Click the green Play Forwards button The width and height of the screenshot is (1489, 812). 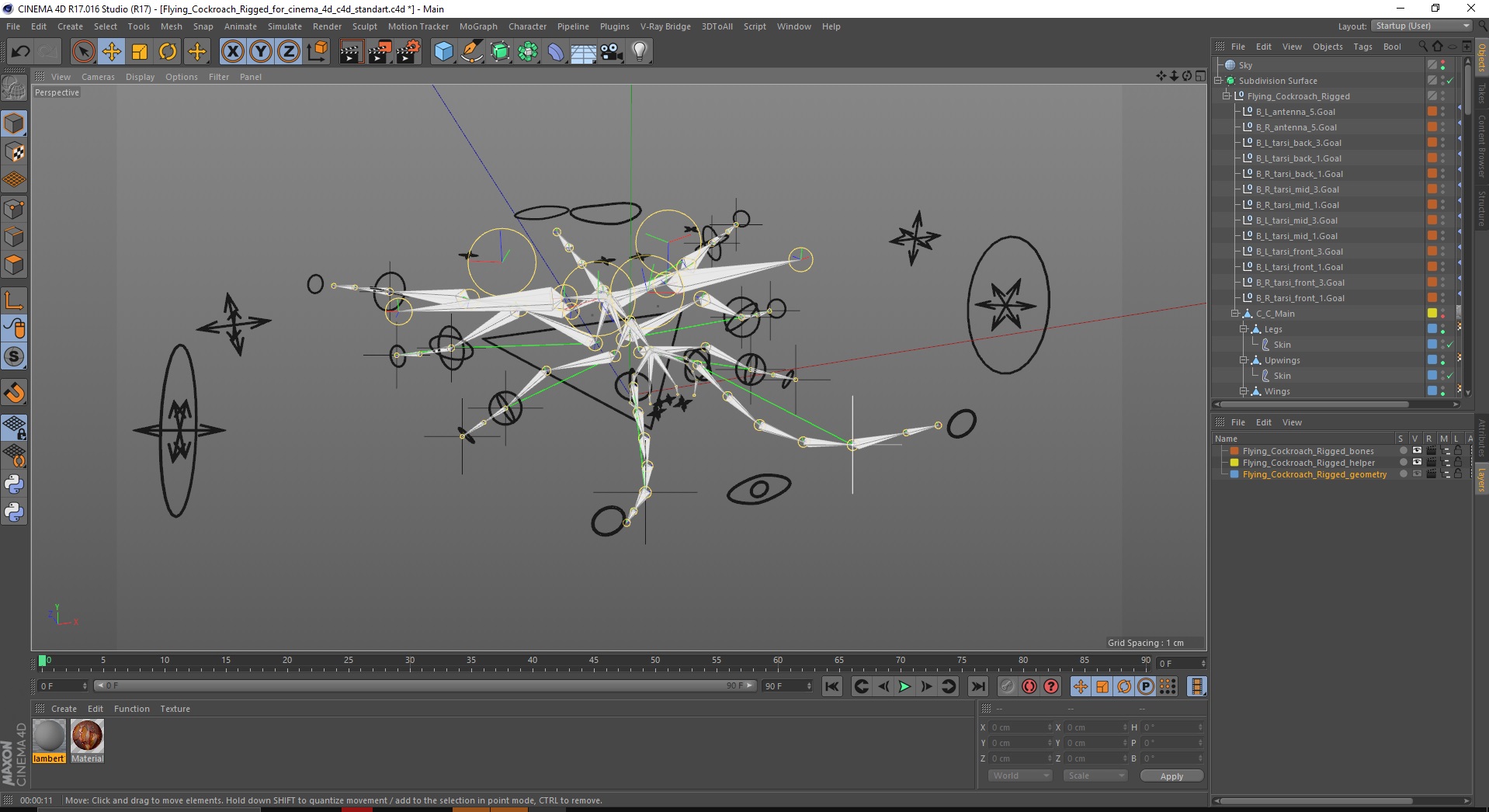(904, 686)
